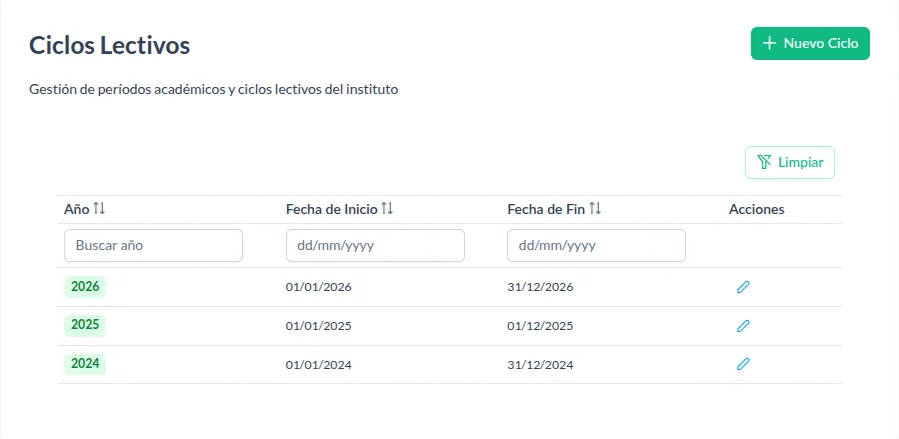Click the plus icon on Nuevo Ciclo
Viewport: 899px width, 439px height.
pyautogui.click(x=769, y=44)
